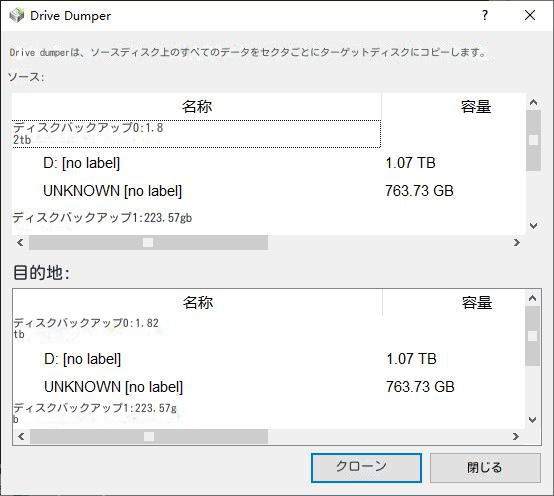Click destination list scroll down arrow
Viewport: 554px width, 496px height.
tap(532, 420)
